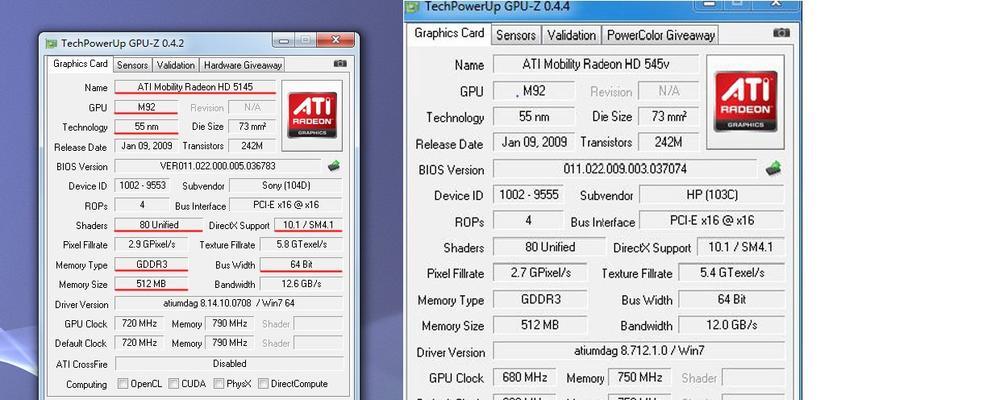Switch to the Hardware Giveaway tab
1008x400 pixels.
pos(242,65)
